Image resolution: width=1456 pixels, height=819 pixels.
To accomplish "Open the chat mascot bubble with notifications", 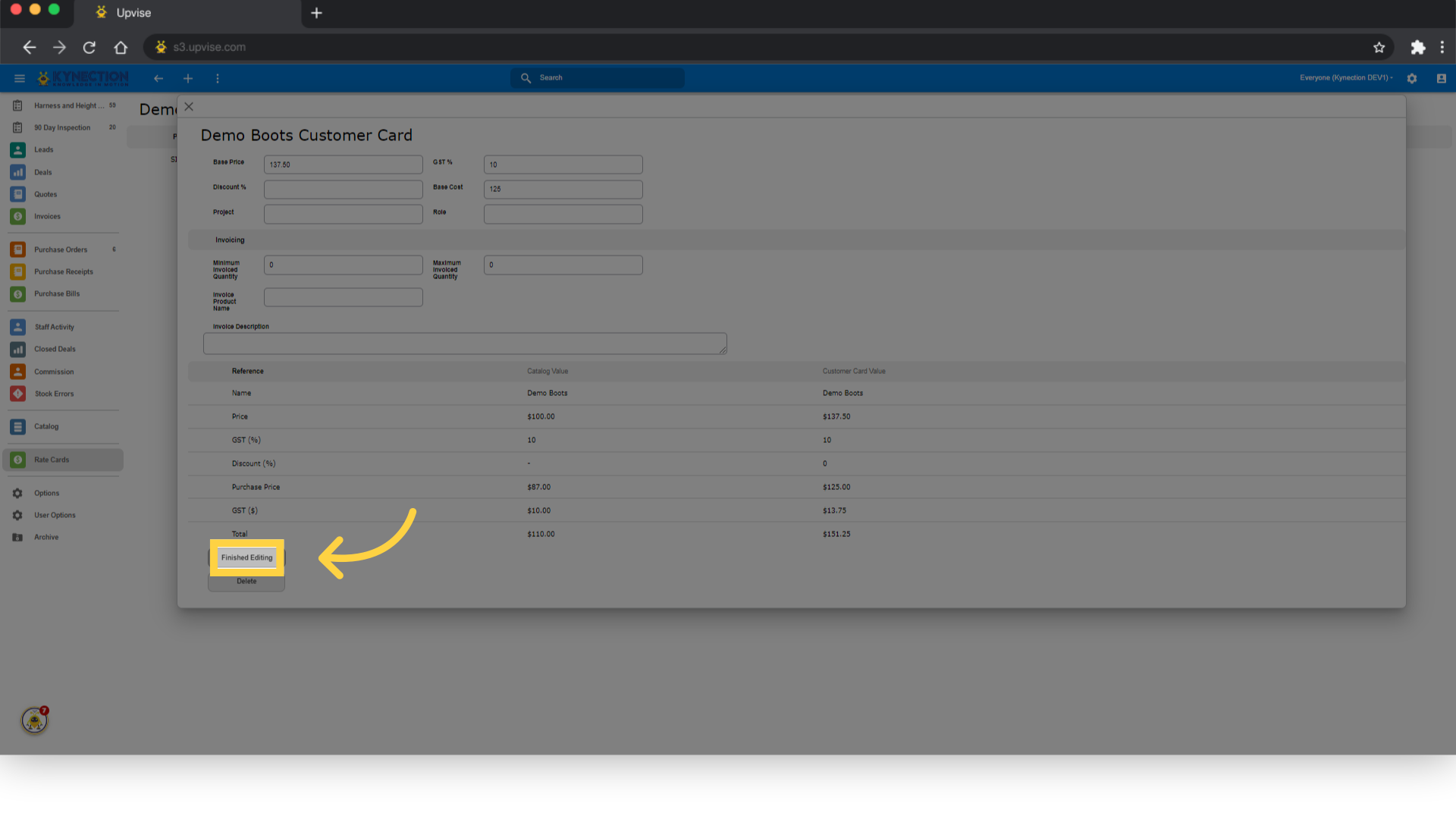I will [x=35, y=720].
